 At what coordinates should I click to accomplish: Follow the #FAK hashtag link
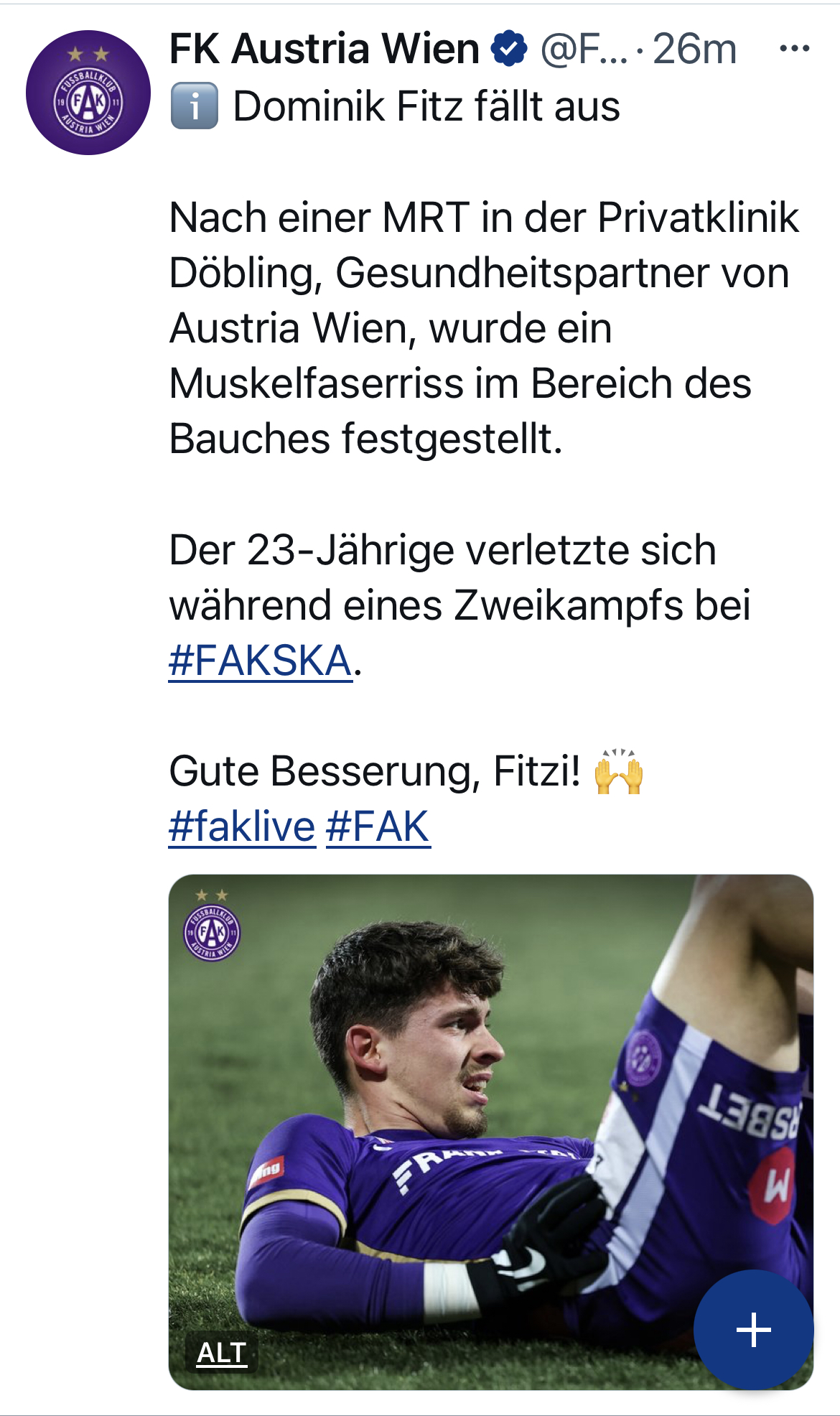pyautogui.click(x=378, y=826)
